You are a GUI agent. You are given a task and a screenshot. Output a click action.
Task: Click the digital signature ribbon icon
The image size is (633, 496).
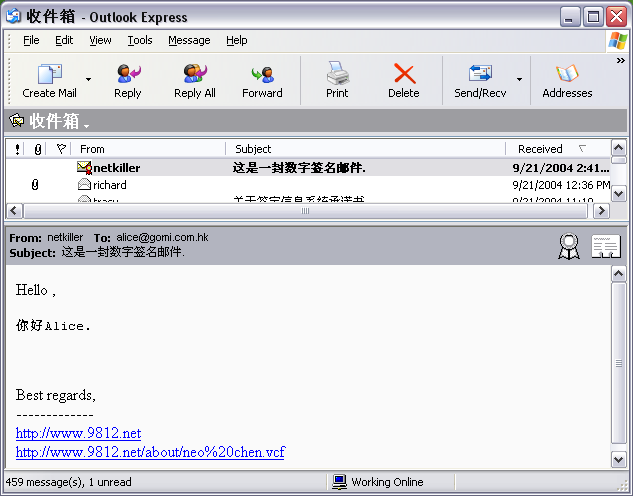[x=569, y=246]
